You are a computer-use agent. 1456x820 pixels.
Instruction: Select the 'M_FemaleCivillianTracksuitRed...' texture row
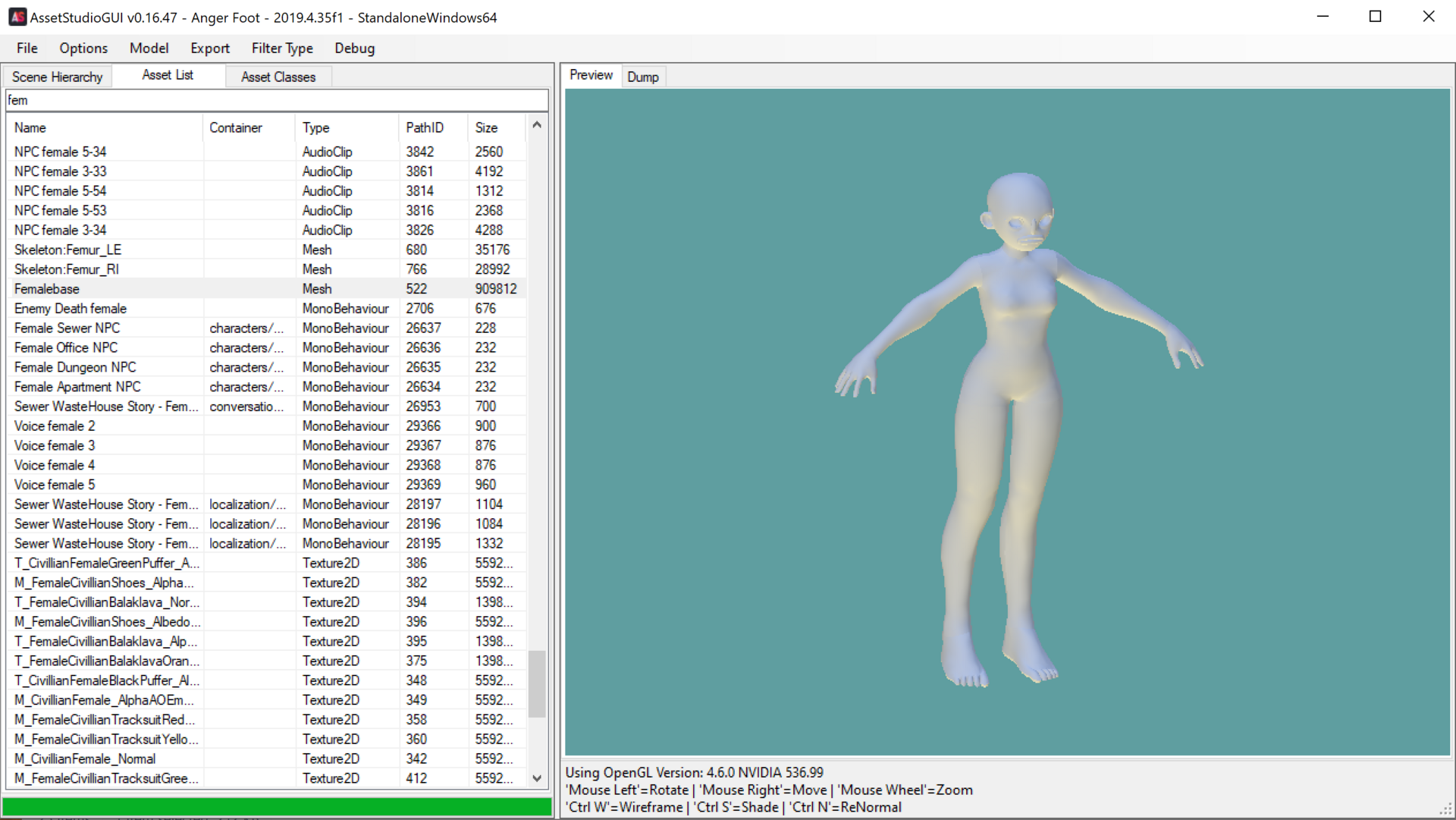pos(266,720)
